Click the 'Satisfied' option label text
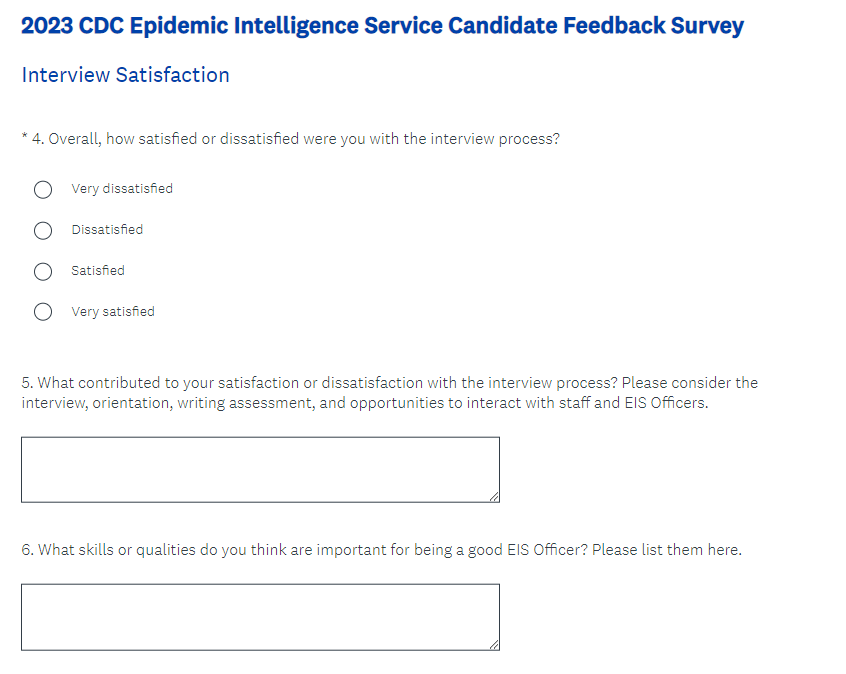The image size is (846, 674). point(98,271)
